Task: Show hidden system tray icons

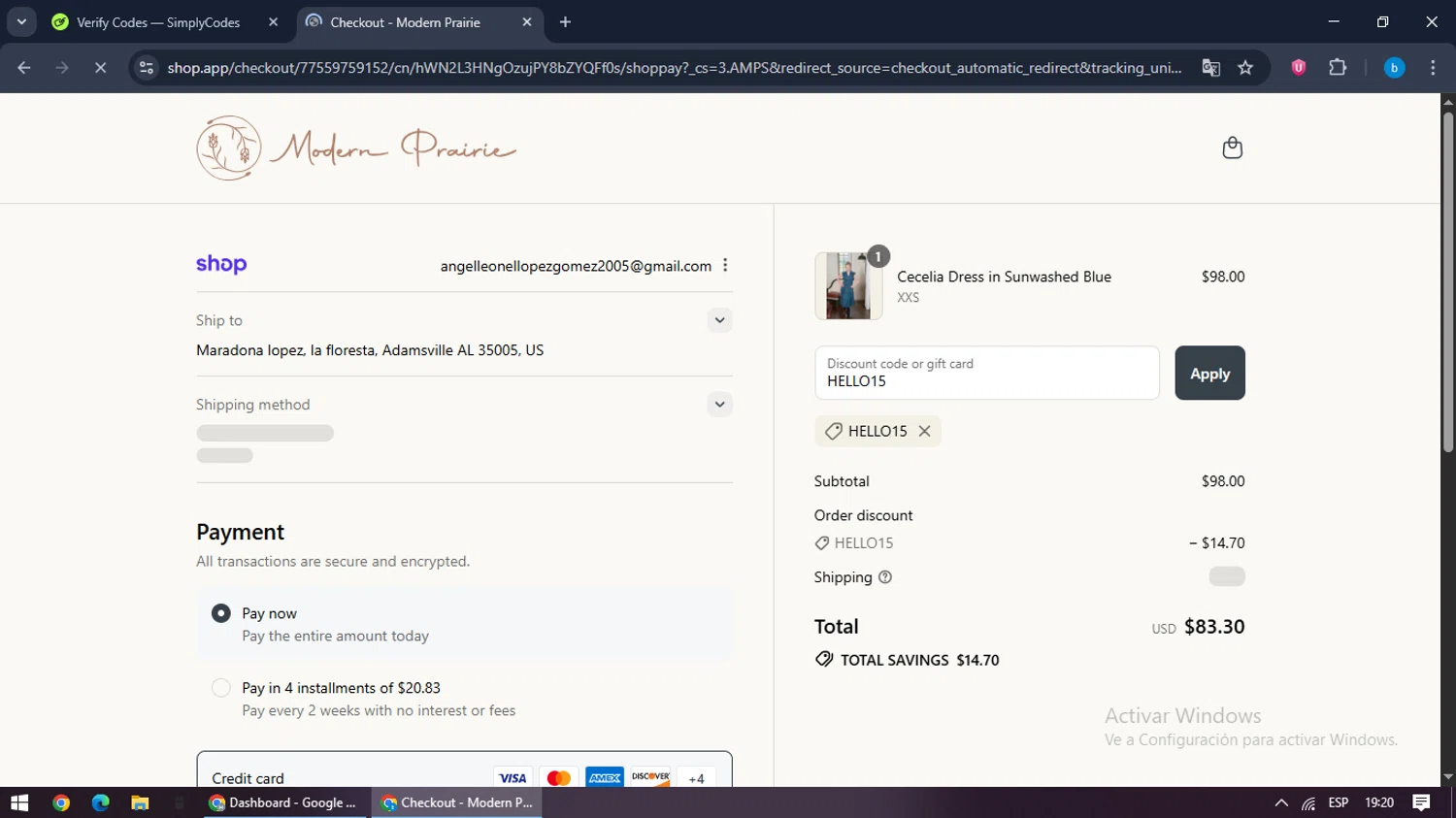Action: tap(1281, 802)
